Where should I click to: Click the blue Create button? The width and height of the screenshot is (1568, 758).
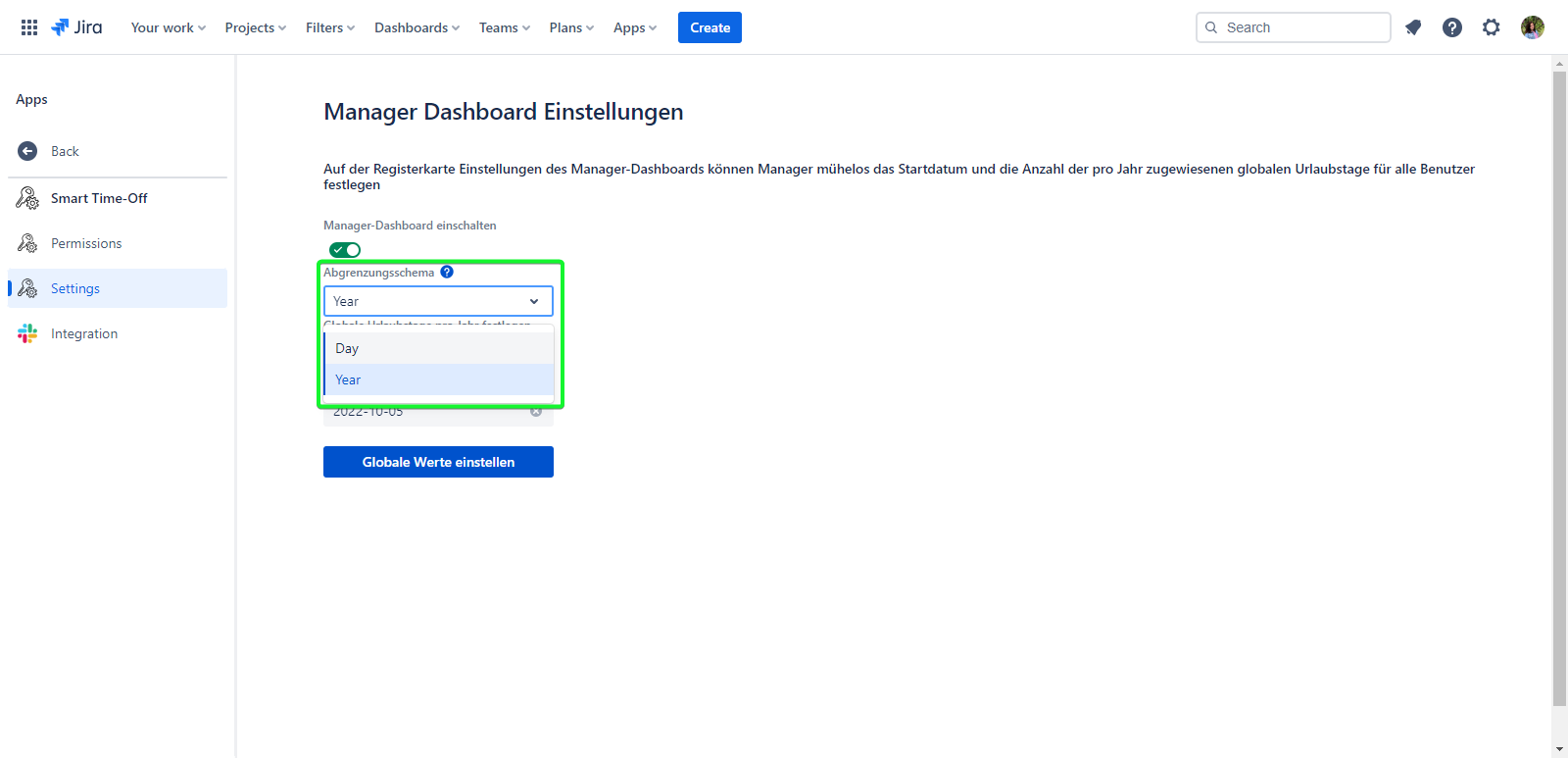tap(710, 27)
